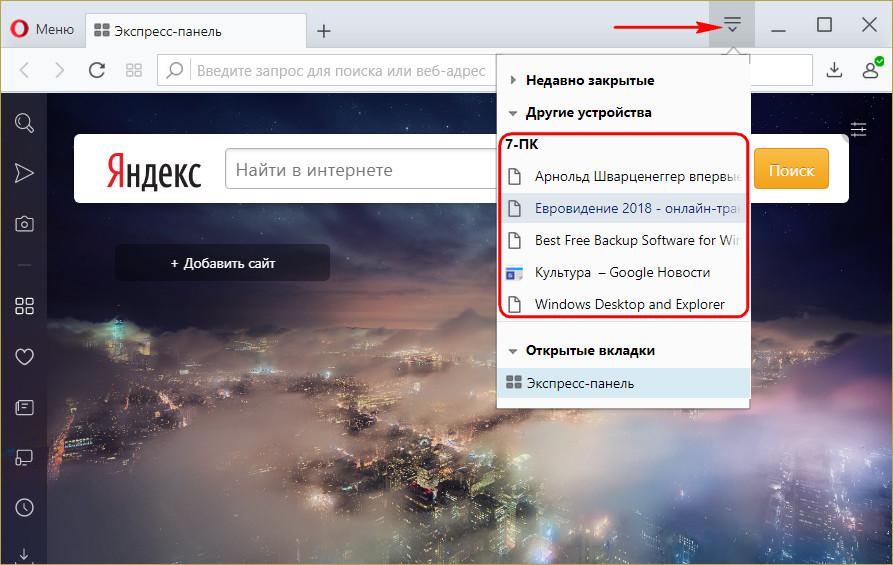Open the tab menu button in title bar
The image size is (893, 565).
coord(732,24)
